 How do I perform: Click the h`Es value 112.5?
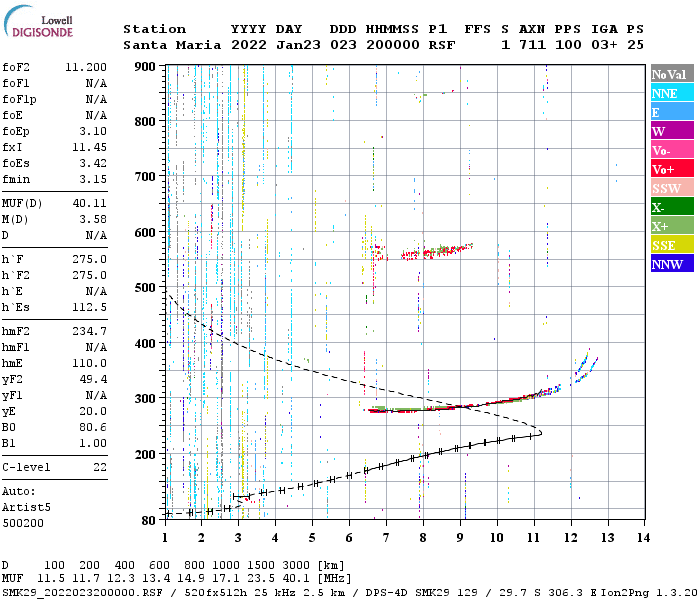[x=89, y=308]
